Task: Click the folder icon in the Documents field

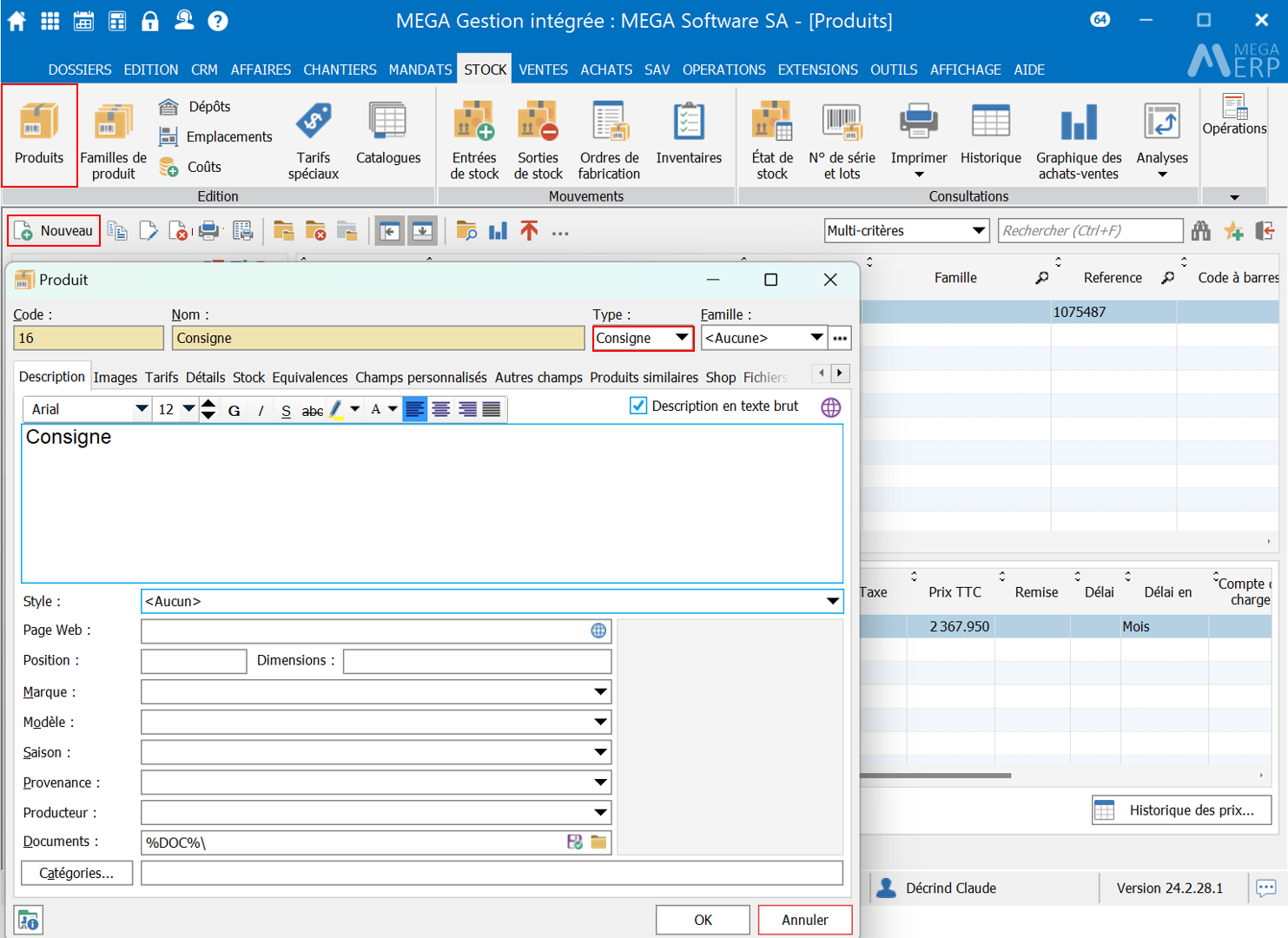Action: (599, 842)
